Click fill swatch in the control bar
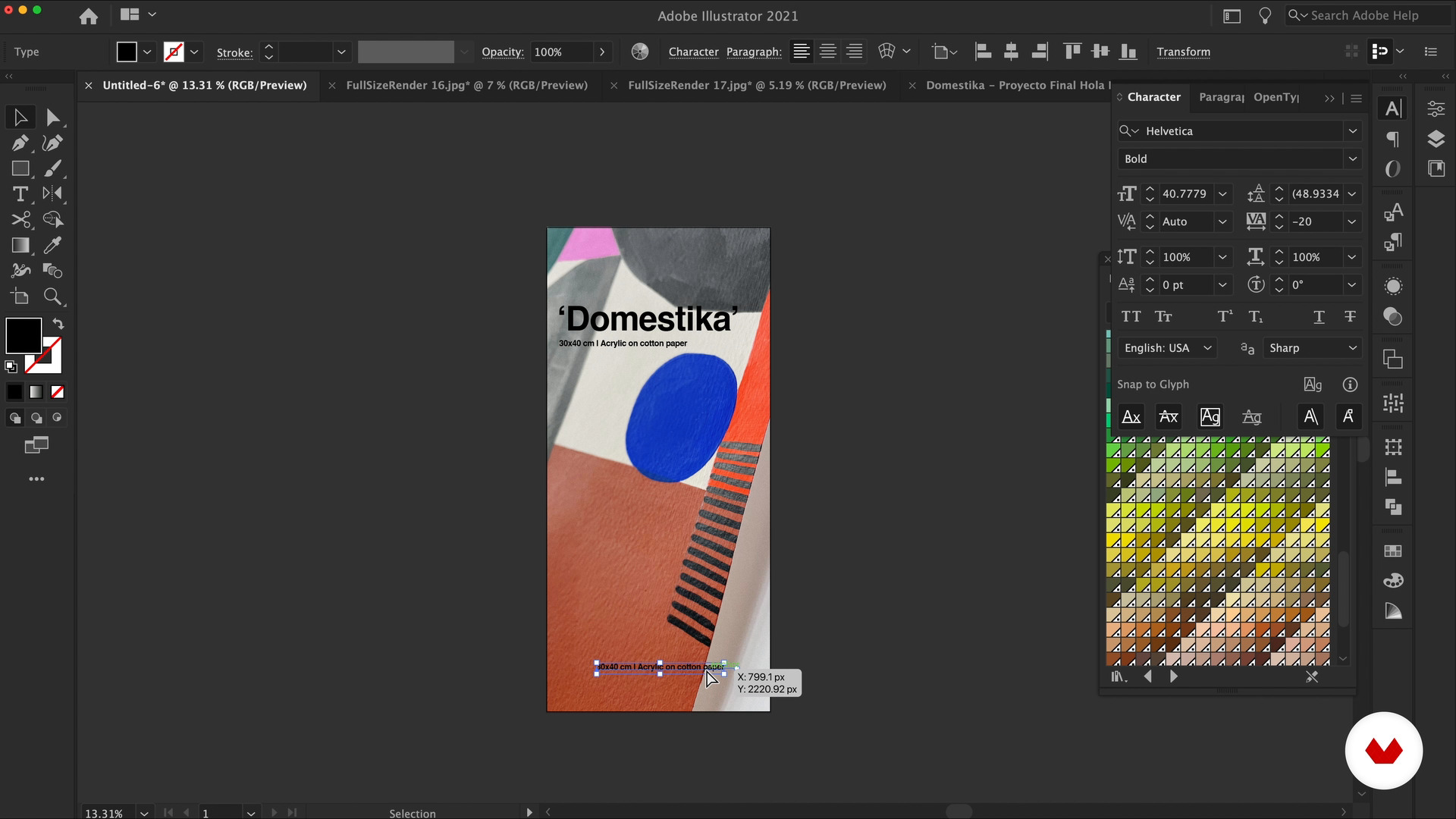 [x=127, y=52]
